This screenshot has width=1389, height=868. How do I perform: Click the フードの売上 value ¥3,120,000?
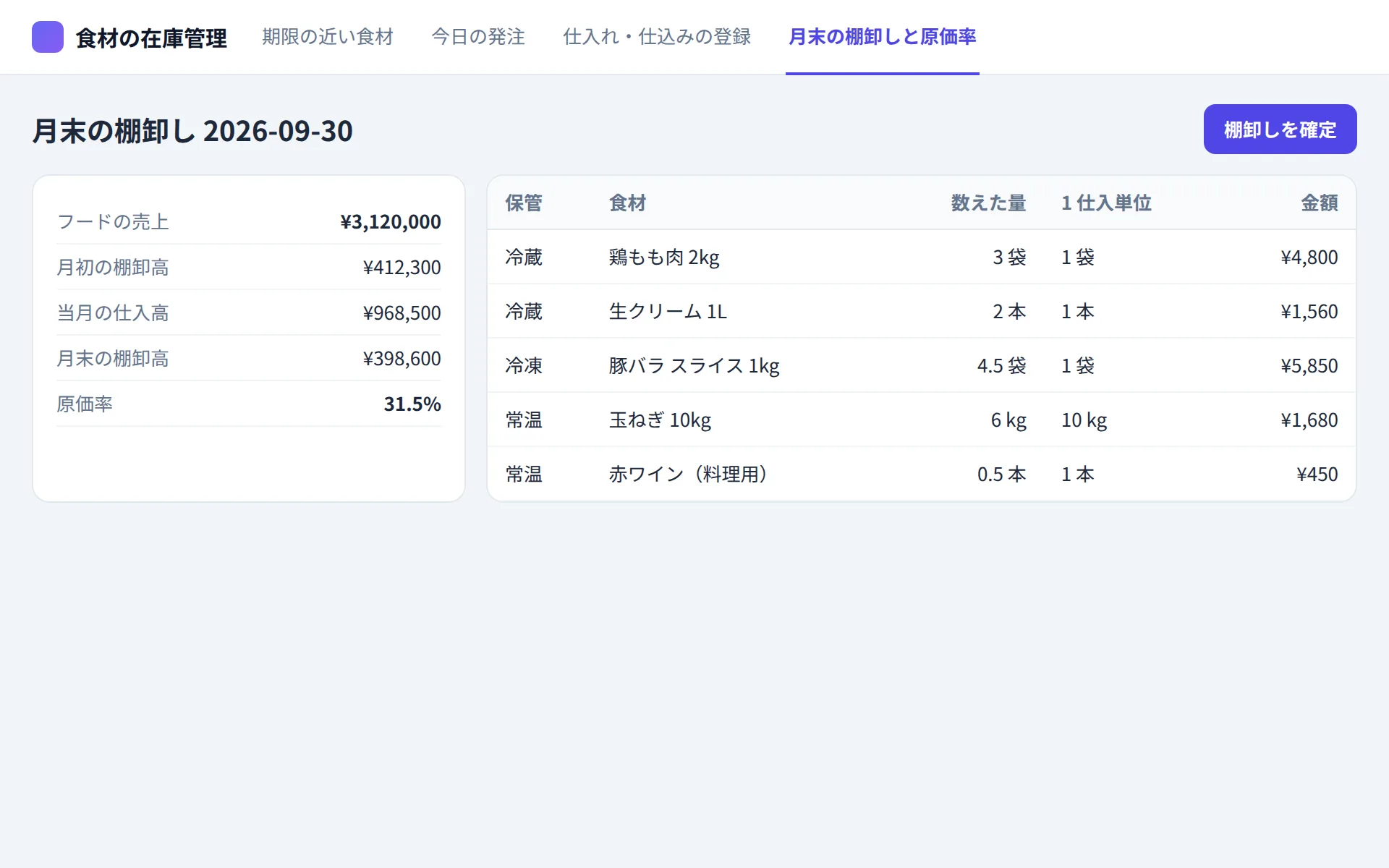pos(391,222)
